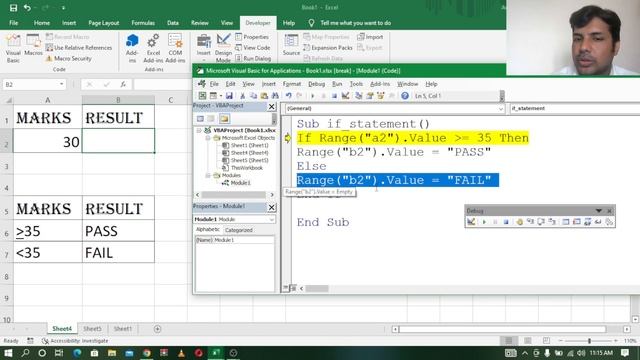Viewport: 640px width, 360px height.
Task: Click Reset stop icon in VBA standard toolbar
Action: [334, 96]
